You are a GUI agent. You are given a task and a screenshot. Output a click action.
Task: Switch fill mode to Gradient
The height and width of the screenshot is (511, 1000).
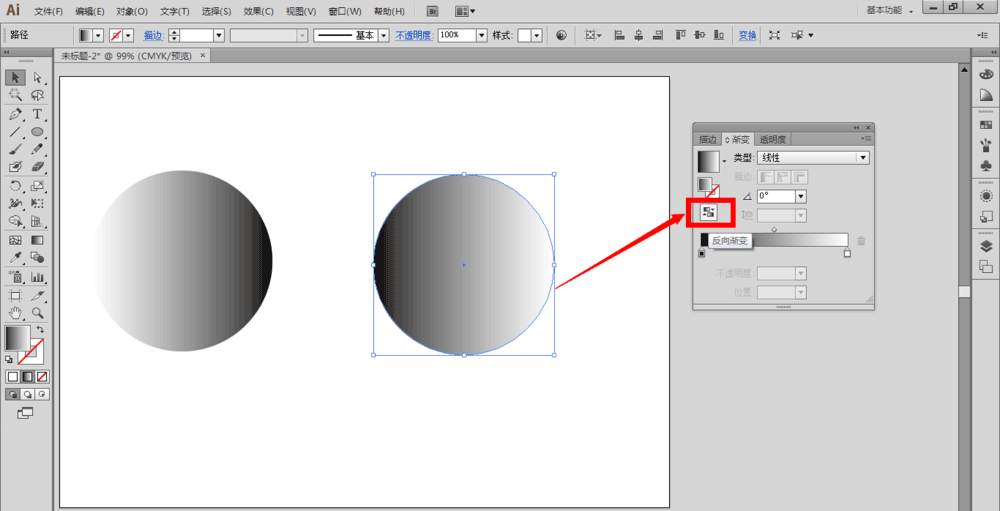click(28, 377)
